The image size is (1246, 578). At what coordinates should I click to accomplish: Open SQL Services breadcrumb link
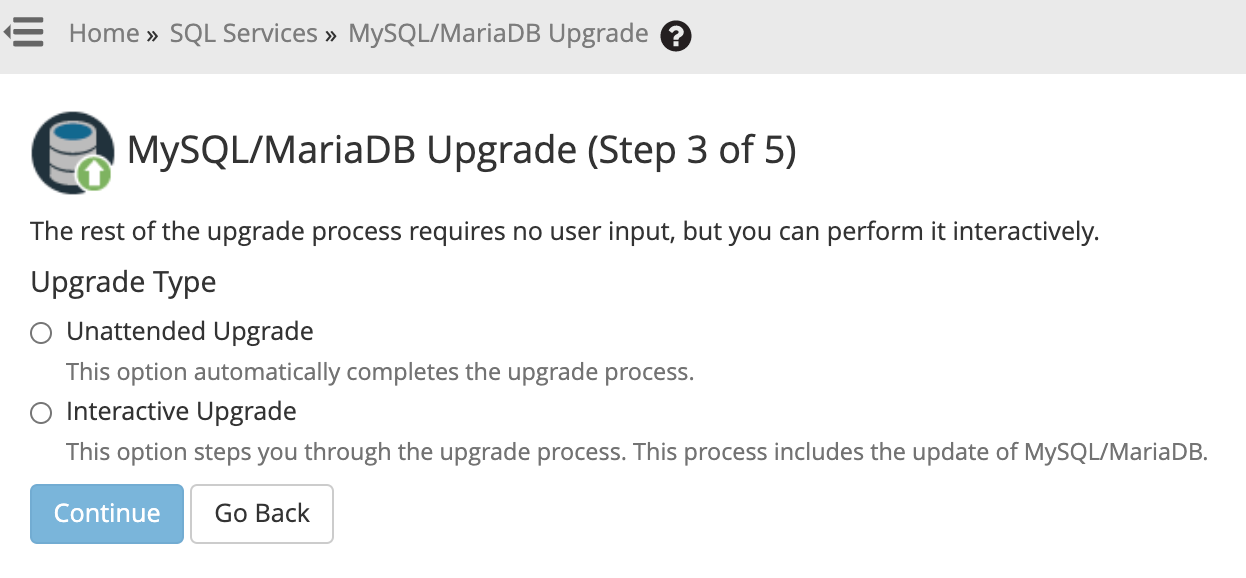pos(243,34)
